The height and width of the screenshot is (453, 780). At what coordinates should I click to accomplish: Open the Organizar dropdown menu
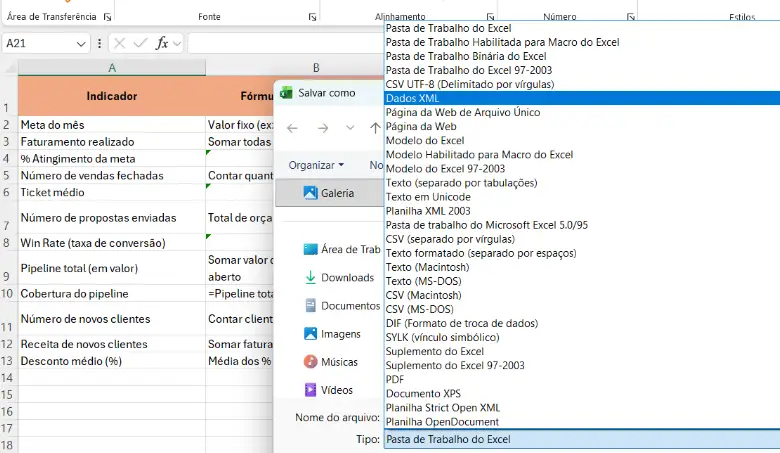tap(316, 165)
